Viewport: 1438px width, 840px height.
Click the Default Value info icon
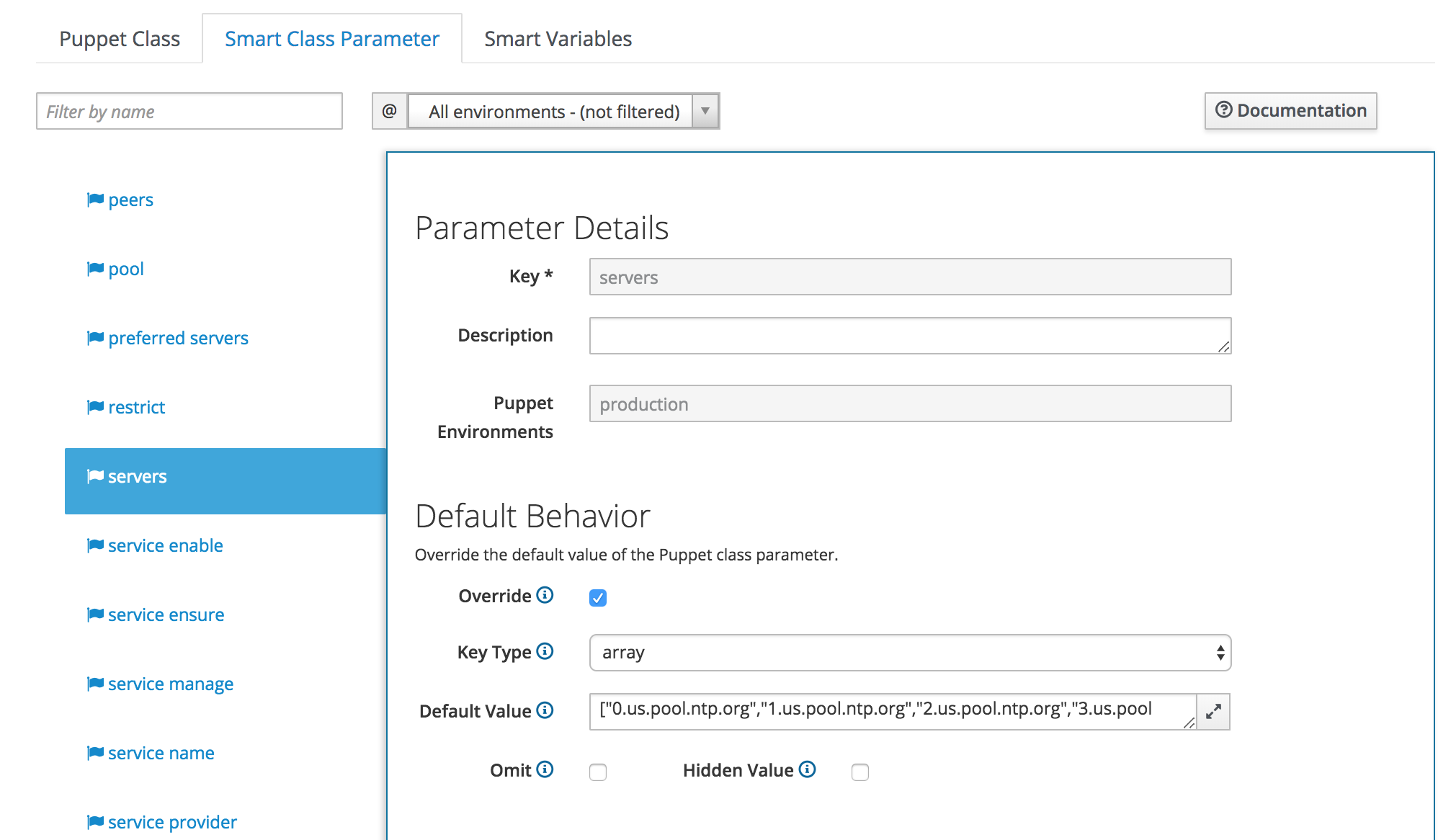[x=545, y=710]
